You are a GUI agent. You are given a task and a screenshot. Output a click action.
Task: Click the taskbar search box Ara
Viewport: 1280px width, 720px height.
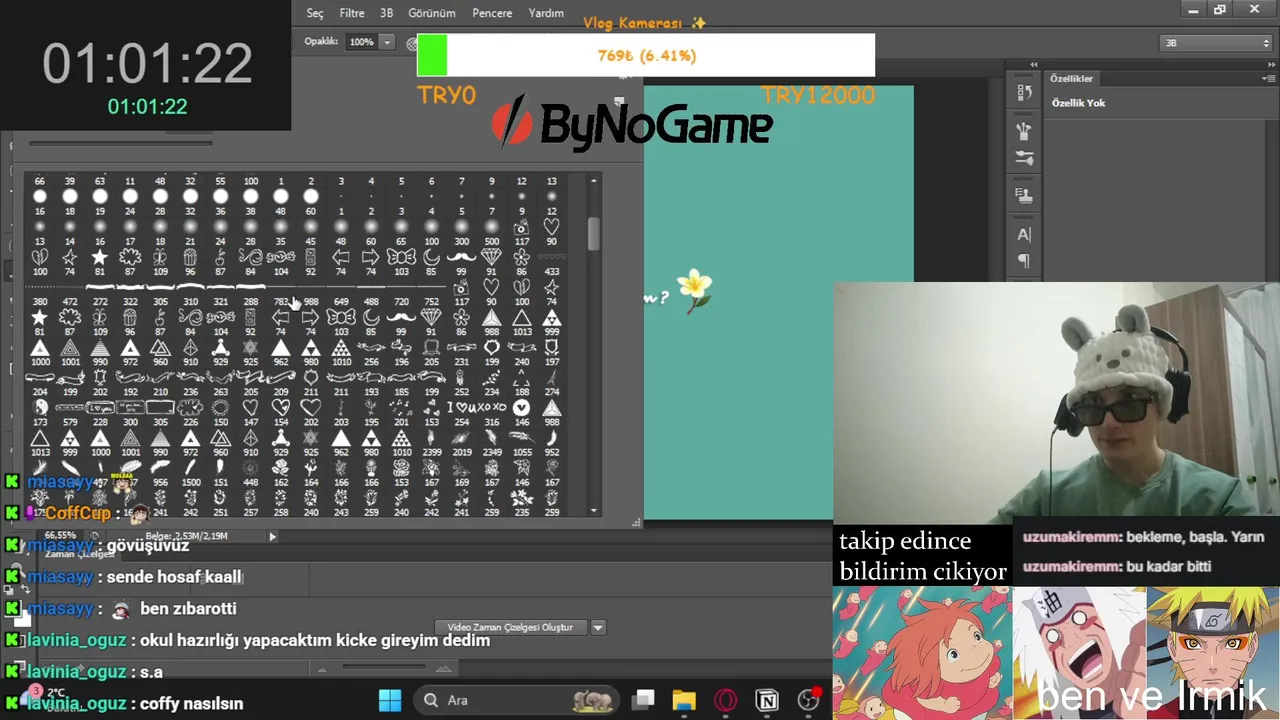click(x=515, y=700)
